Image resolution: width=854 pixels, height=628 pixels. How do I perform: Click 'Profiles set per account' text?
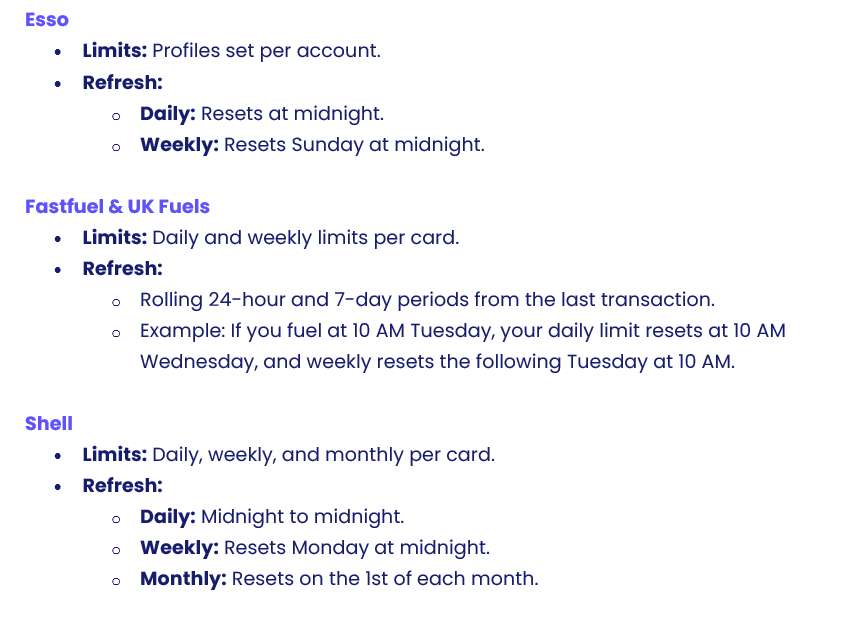click(266, 51)
